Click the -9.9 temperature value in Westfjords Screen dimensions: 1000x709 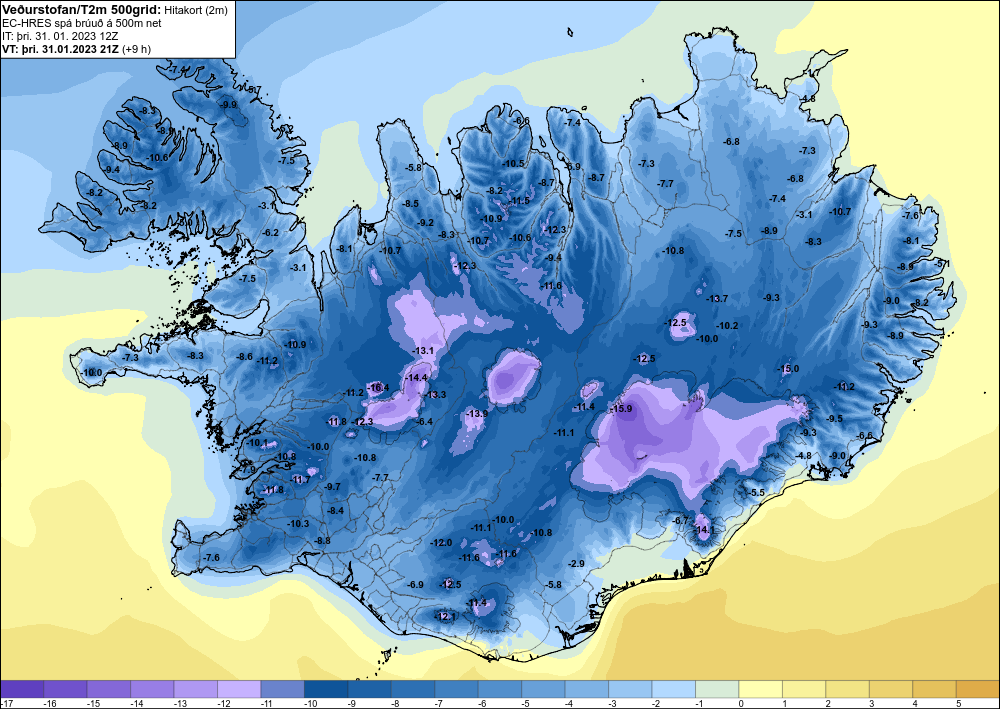228,105
